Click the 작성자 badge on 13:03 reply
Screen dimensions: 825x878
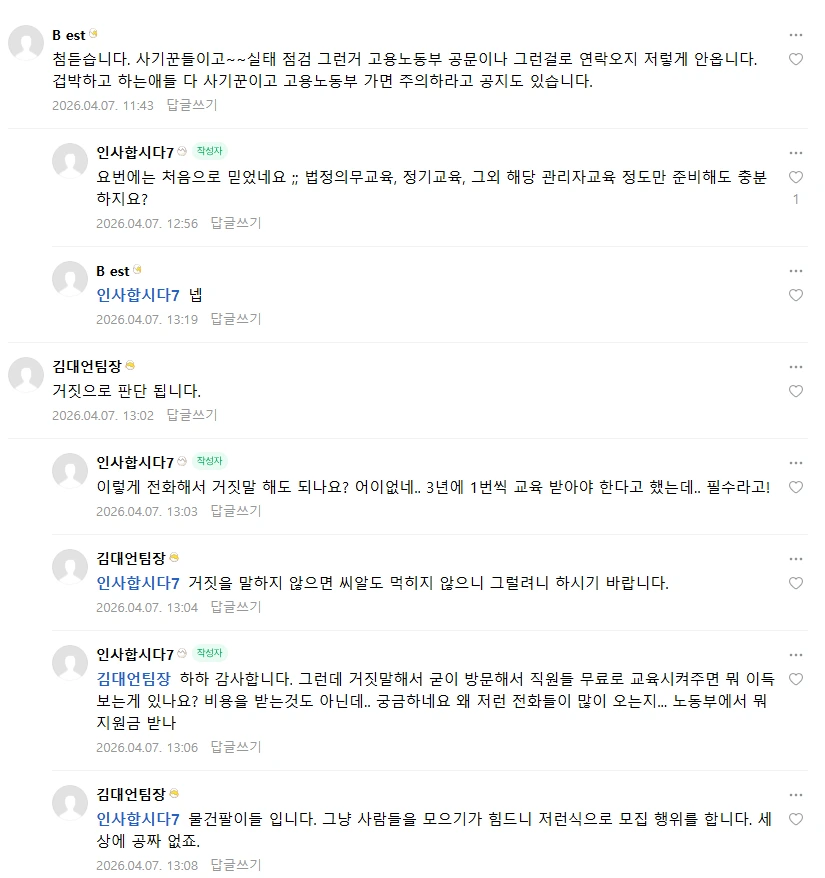[x=209, y=461]
